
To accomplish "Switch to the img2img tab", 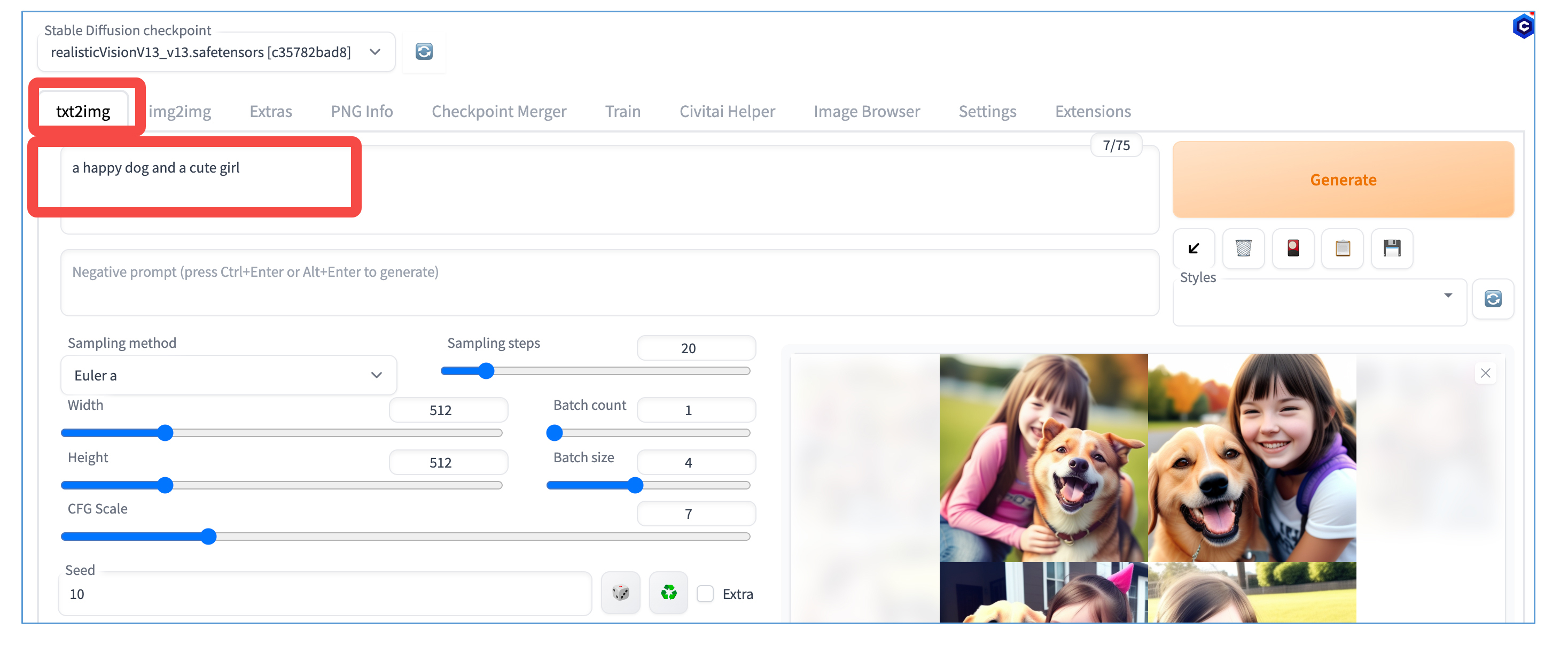I will tap(180, 112).
